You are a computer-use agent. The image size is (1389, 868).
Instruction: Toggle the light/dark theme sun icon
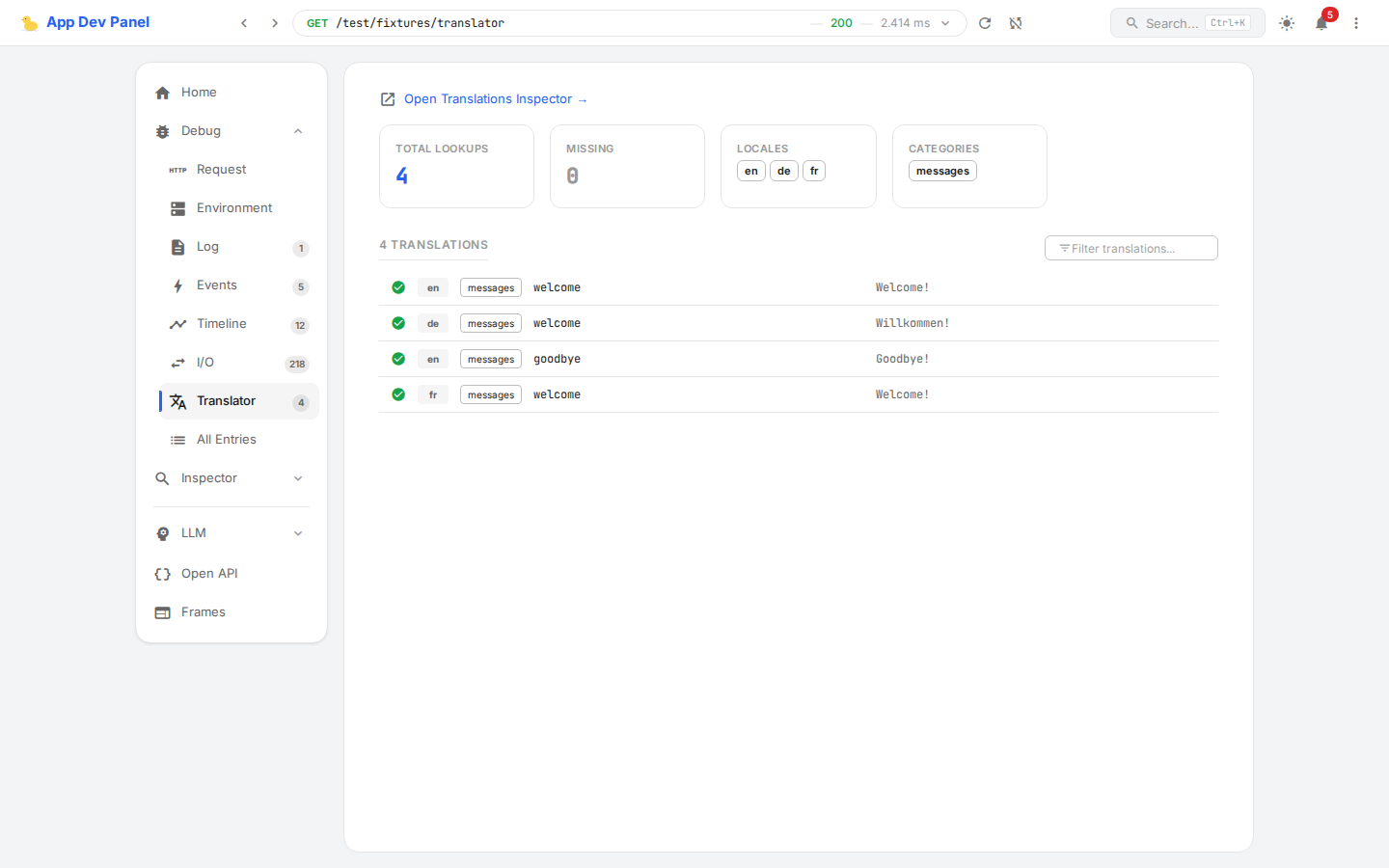[1287, 23]
